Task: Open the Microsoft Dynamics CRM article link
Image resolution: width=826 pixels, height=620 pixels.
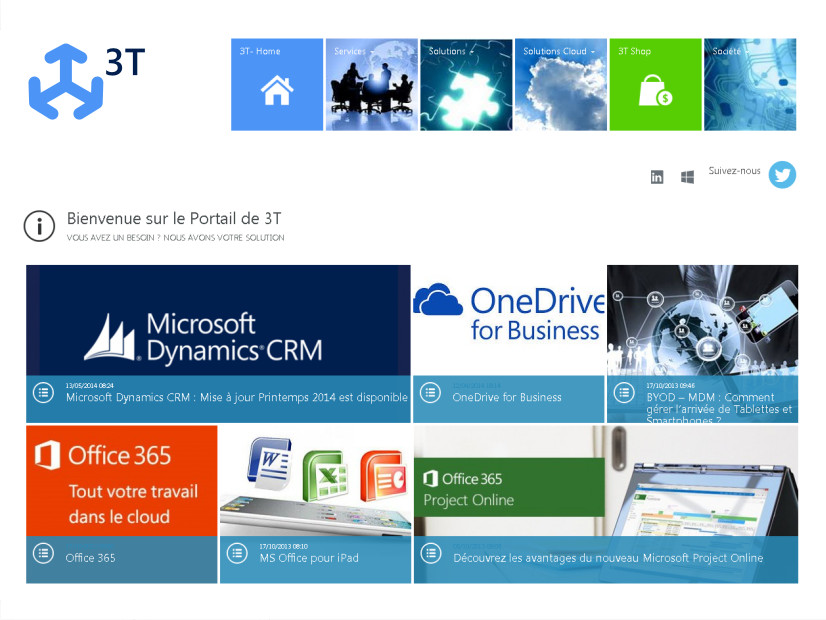Action: tap(236, 397)
